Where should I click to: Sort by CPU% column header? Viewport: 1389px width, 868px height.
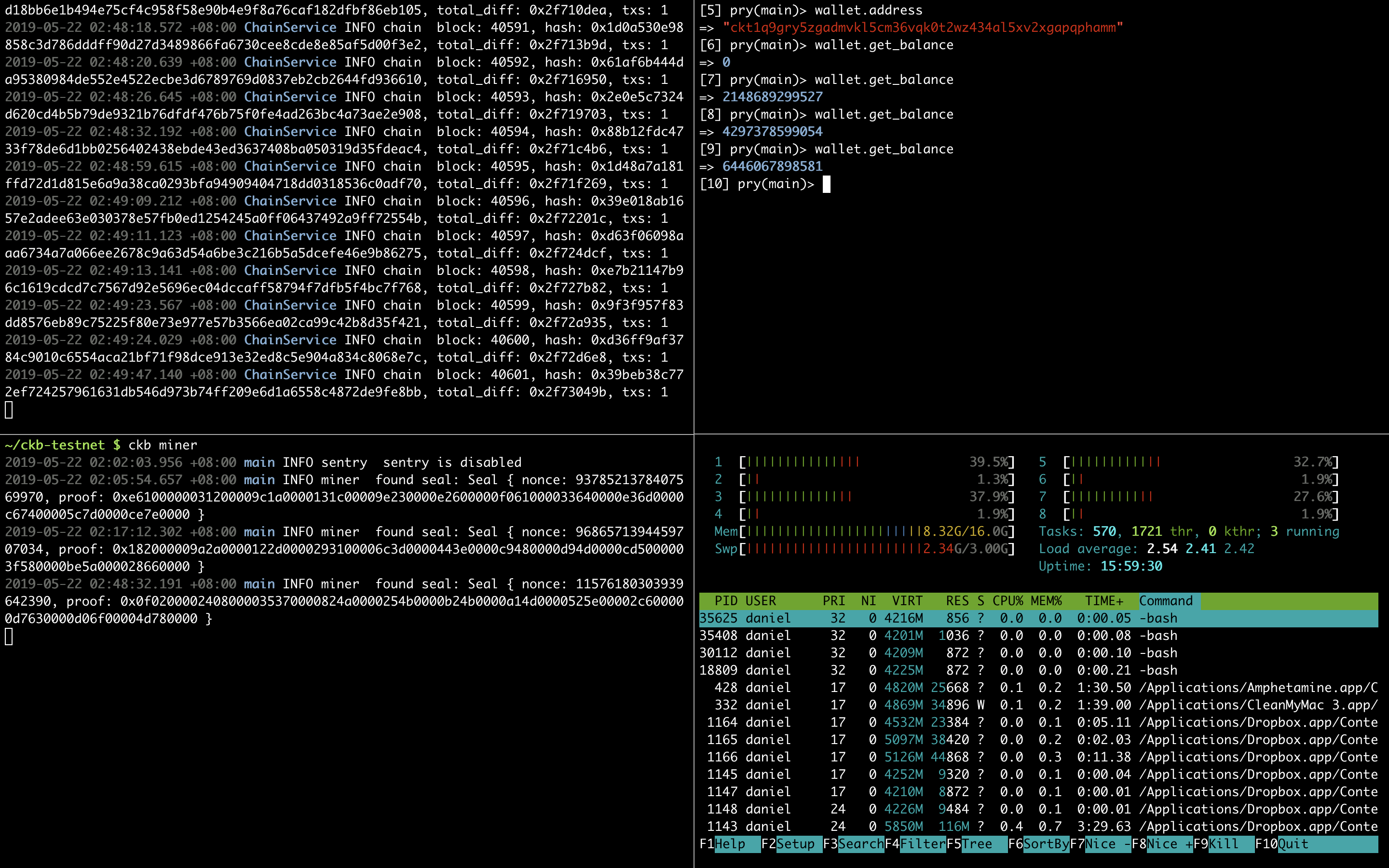(x=1008, y=601)
